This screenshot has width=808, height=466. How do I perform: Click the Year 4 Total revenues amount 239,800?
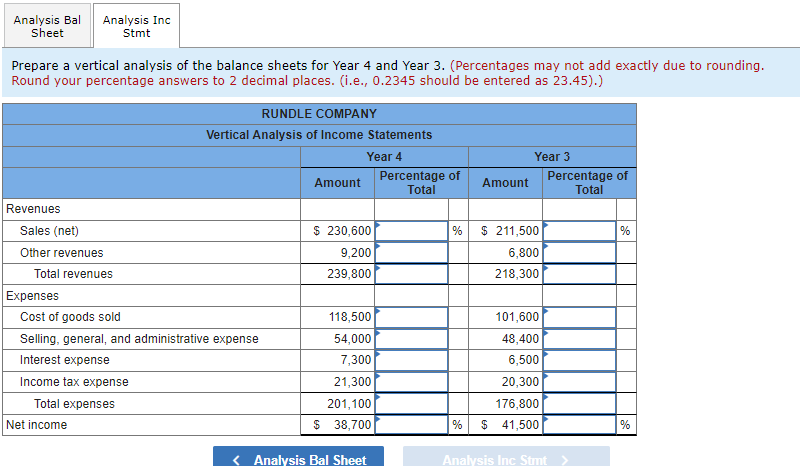tap(349, 274)
